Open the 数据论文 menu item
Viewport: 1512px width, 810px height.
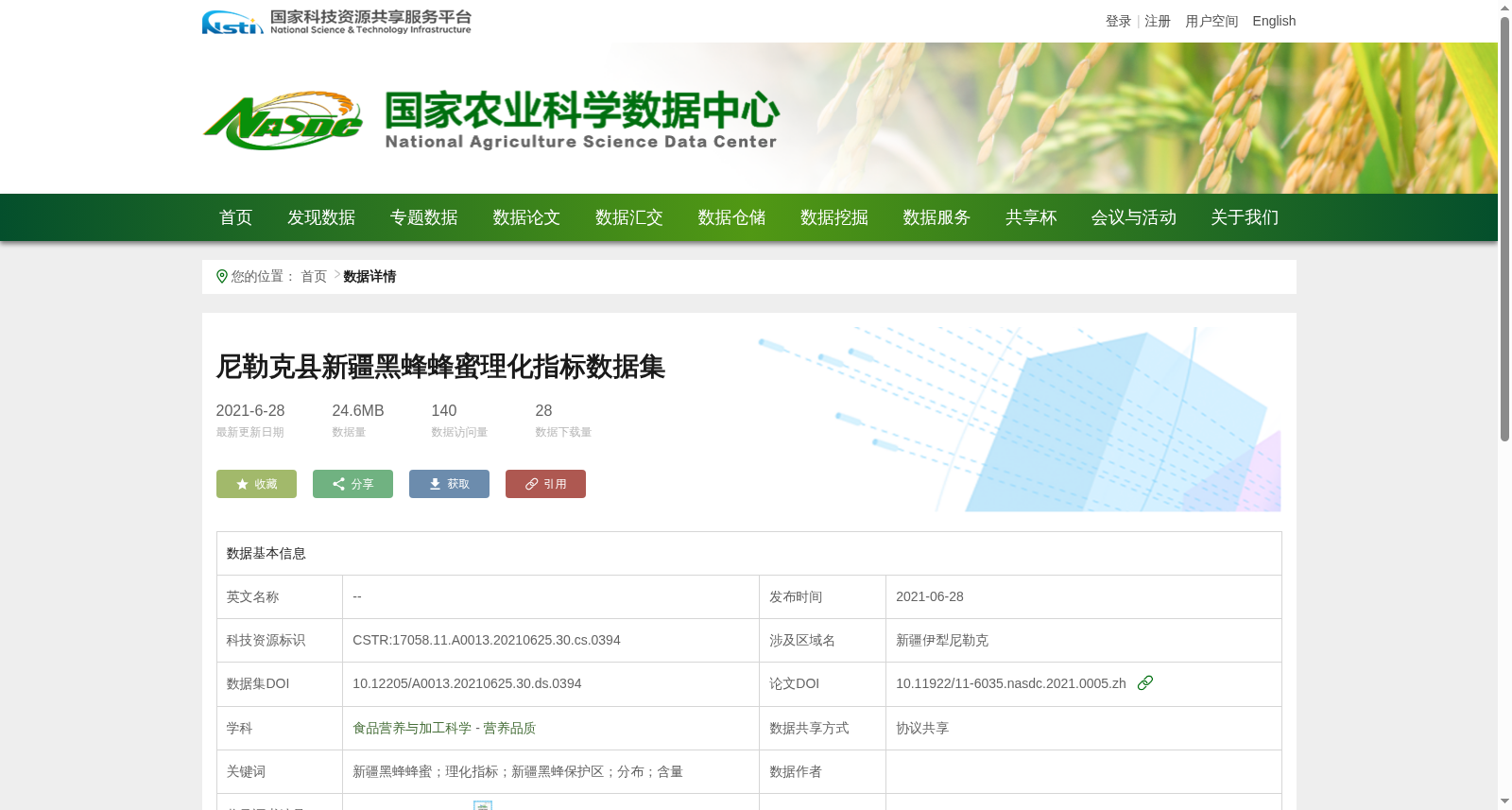[x=526, y=217]
